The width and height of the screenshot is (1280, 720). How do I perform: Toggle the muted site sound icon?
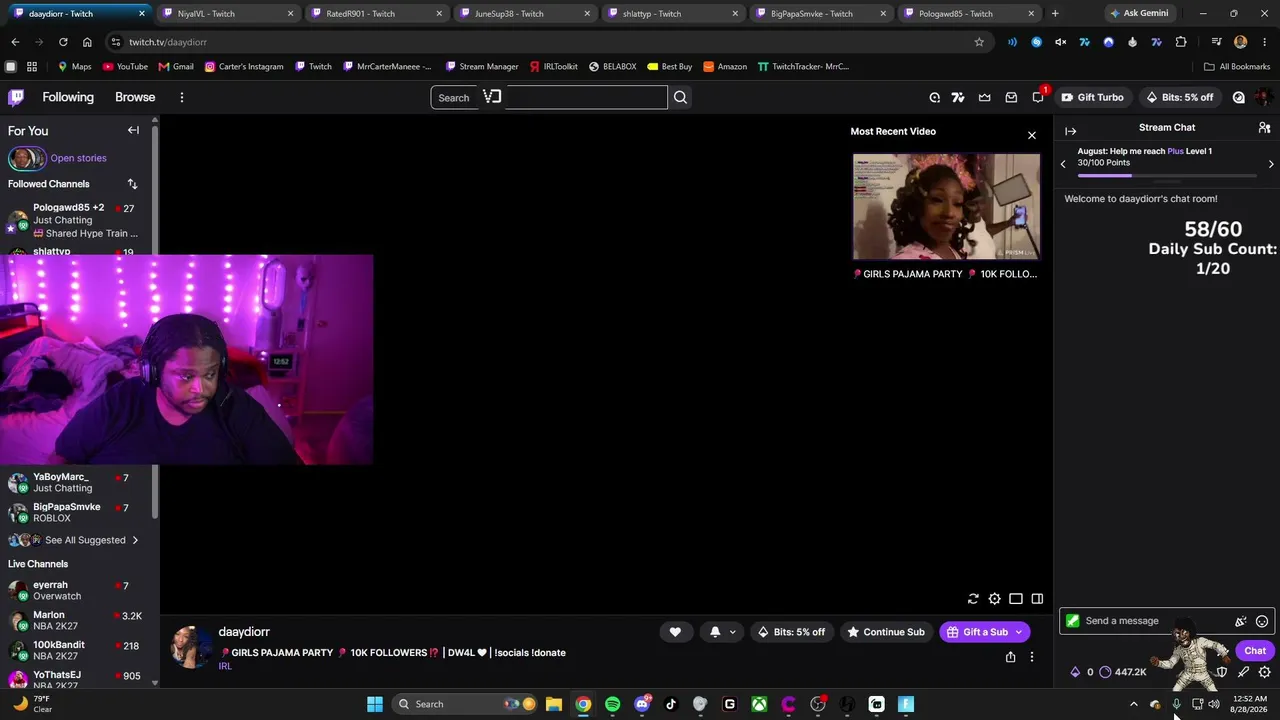click(1061, 42)
